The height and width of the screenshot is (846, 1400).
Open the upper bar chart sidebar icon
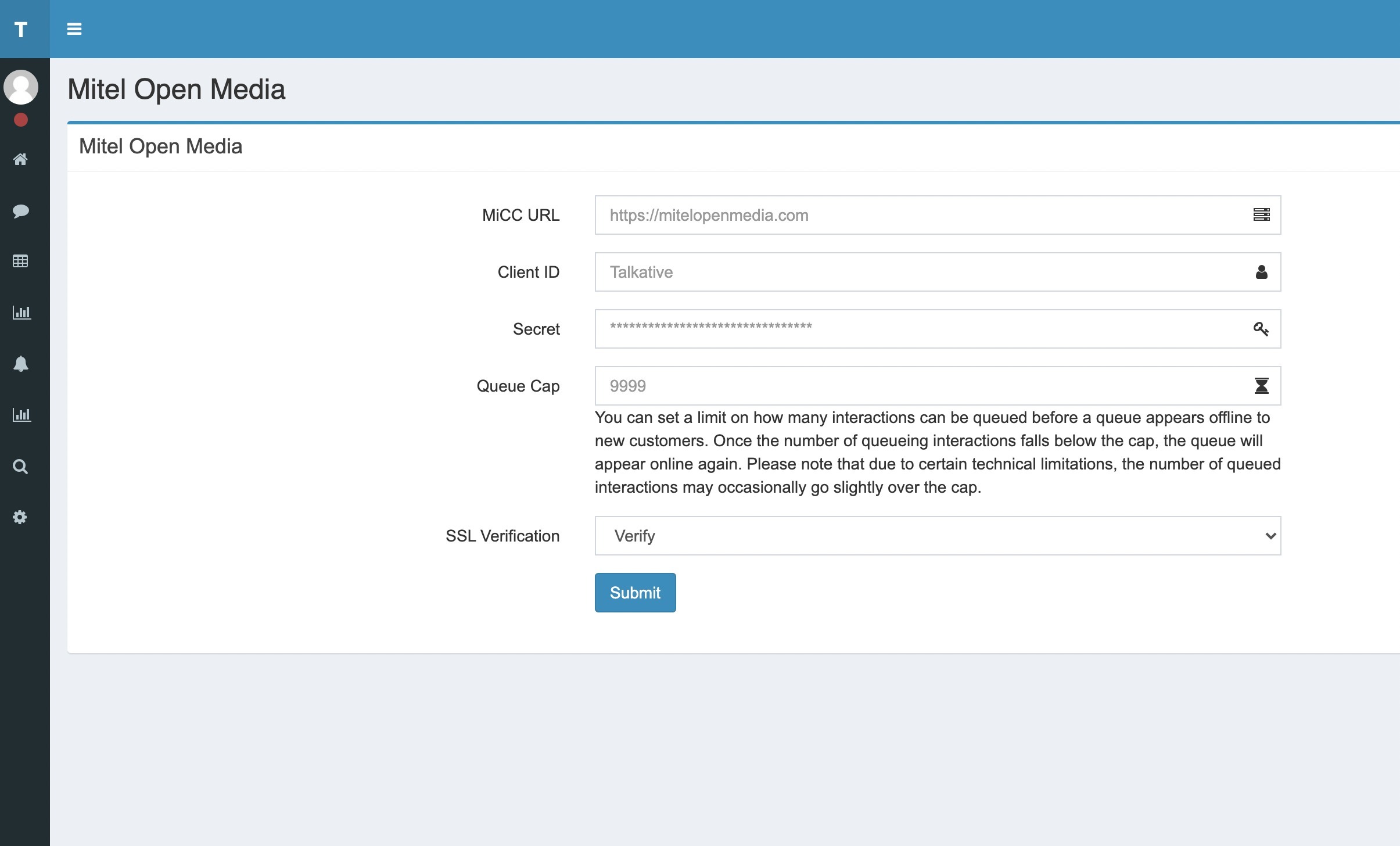pos(21,313)
